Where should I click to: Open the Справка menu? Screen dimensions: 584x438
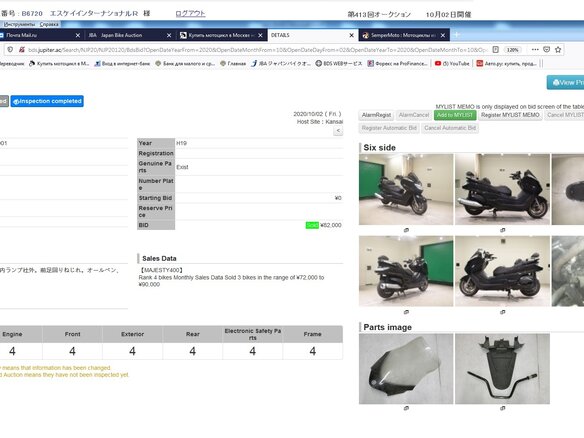click(49, 24)
